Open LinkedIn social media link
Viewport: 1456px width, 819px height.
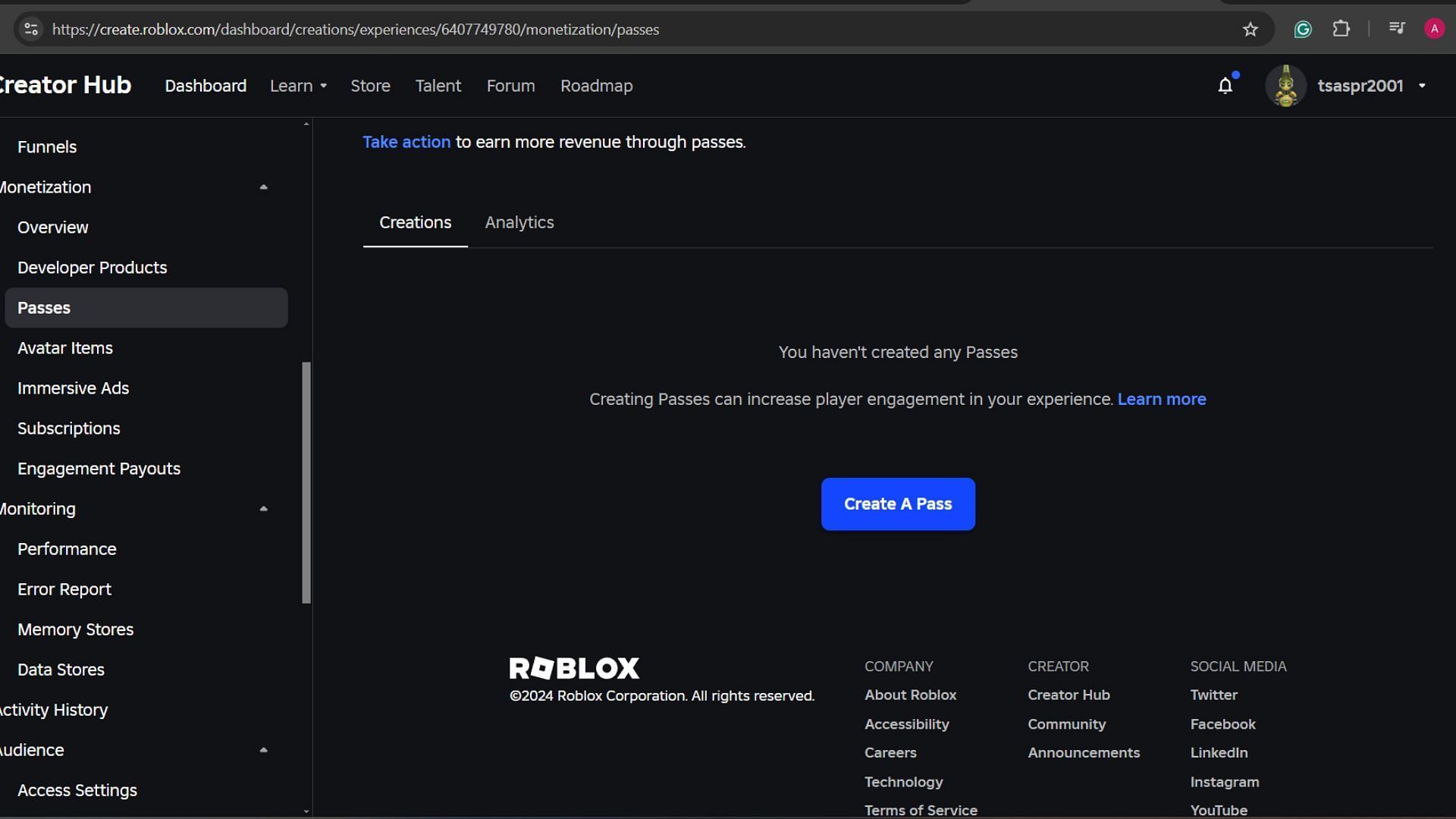(1219, 752)
